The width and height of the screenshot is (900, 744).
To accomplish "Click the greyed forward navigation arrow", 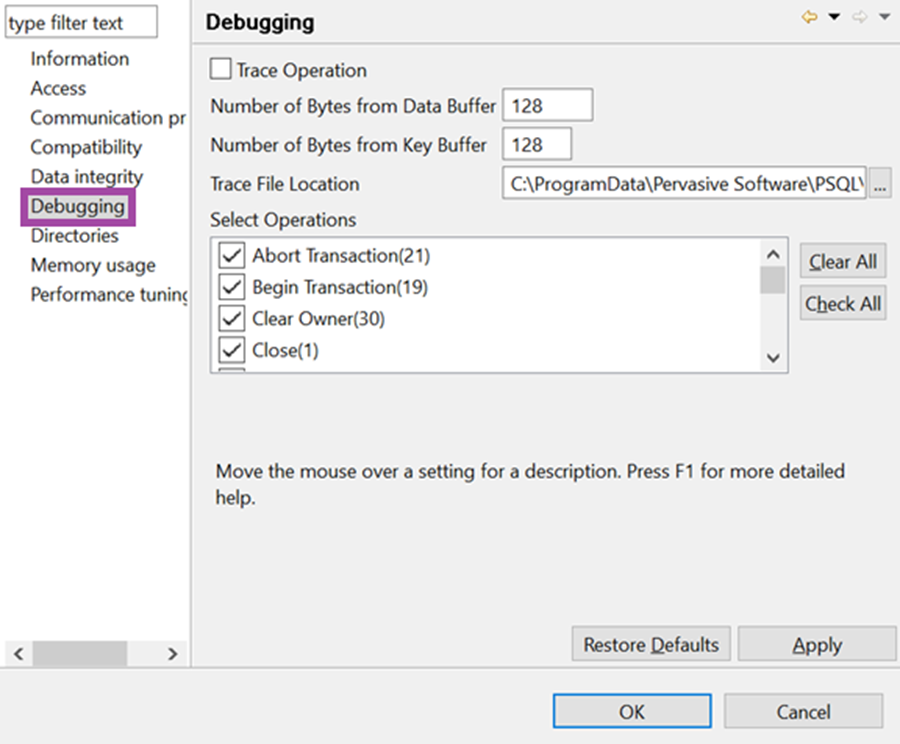I will coord(859,17).
